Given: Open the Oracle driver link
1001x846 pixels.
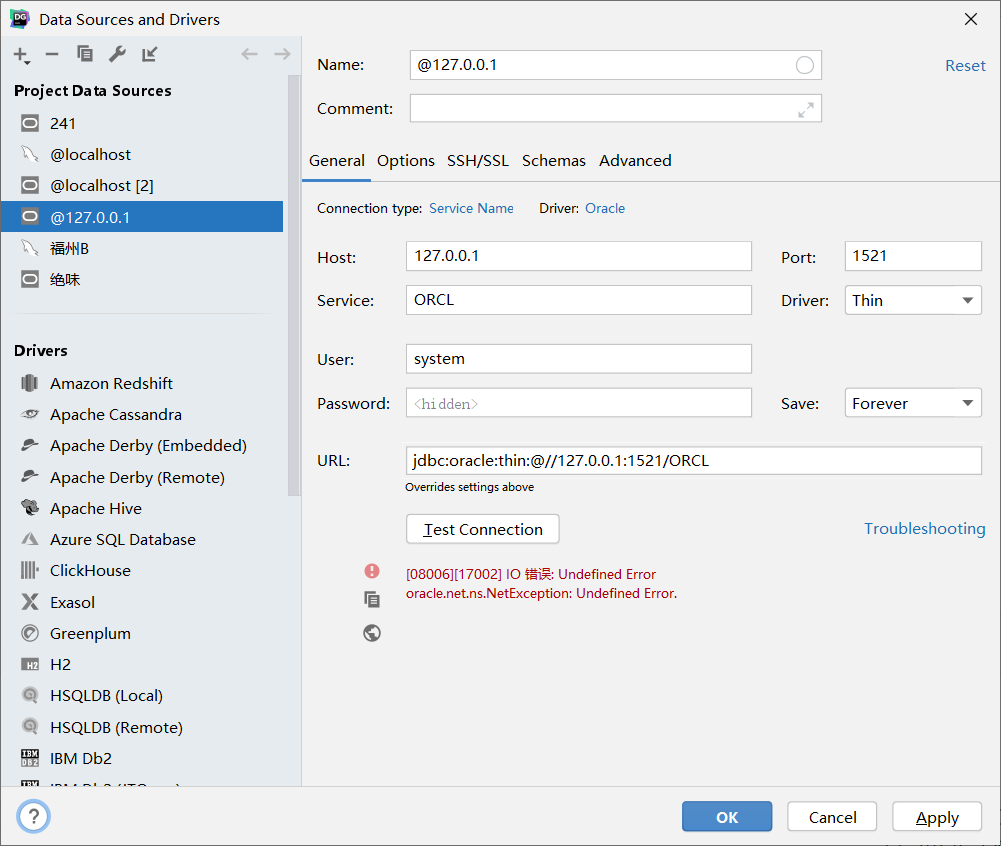Looking at the screenshot, I should pyautogui.click(x=605, y=208).
